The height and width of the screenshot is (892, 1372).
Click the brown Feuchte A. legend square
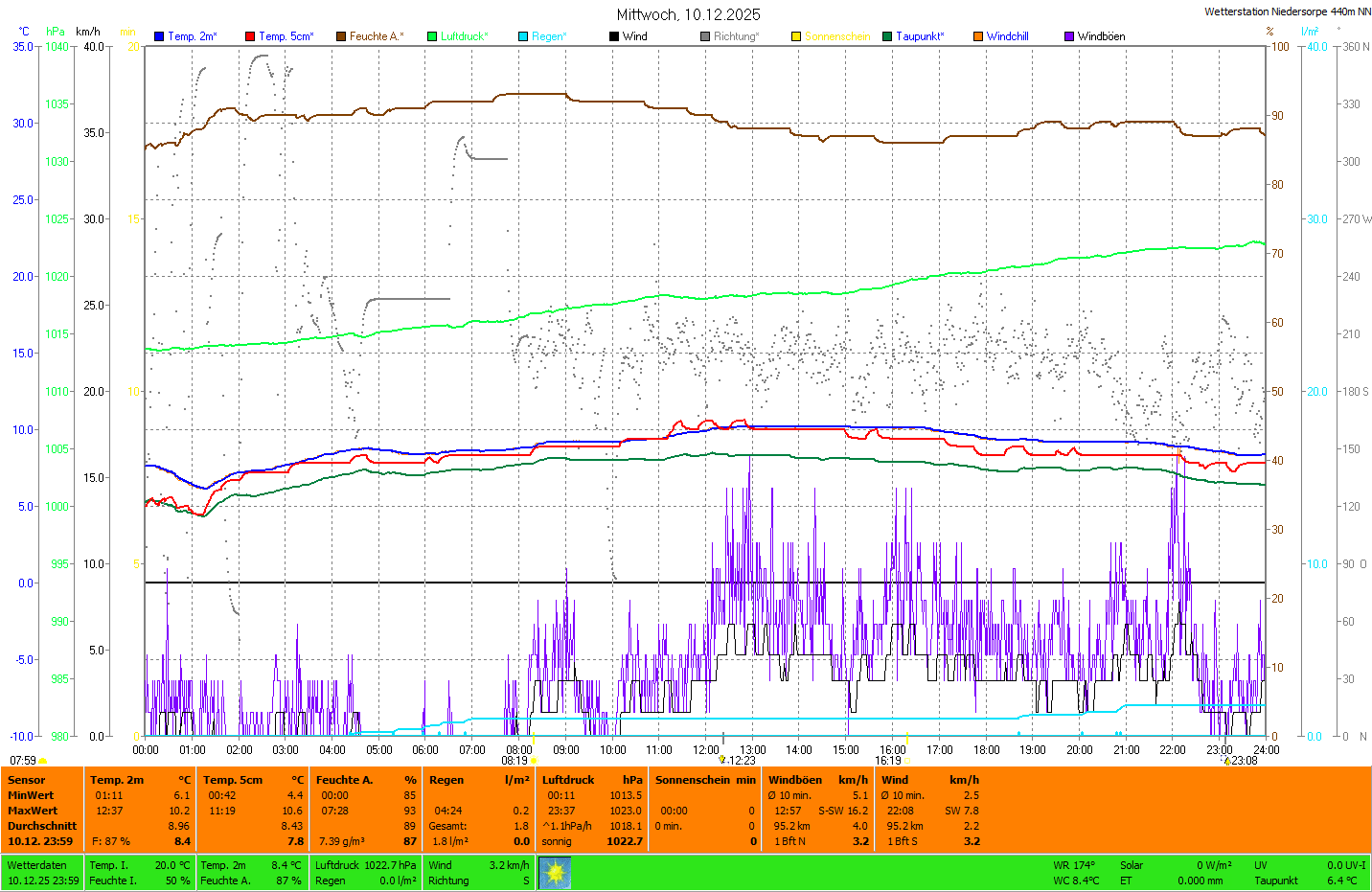[x=340, y=36]
